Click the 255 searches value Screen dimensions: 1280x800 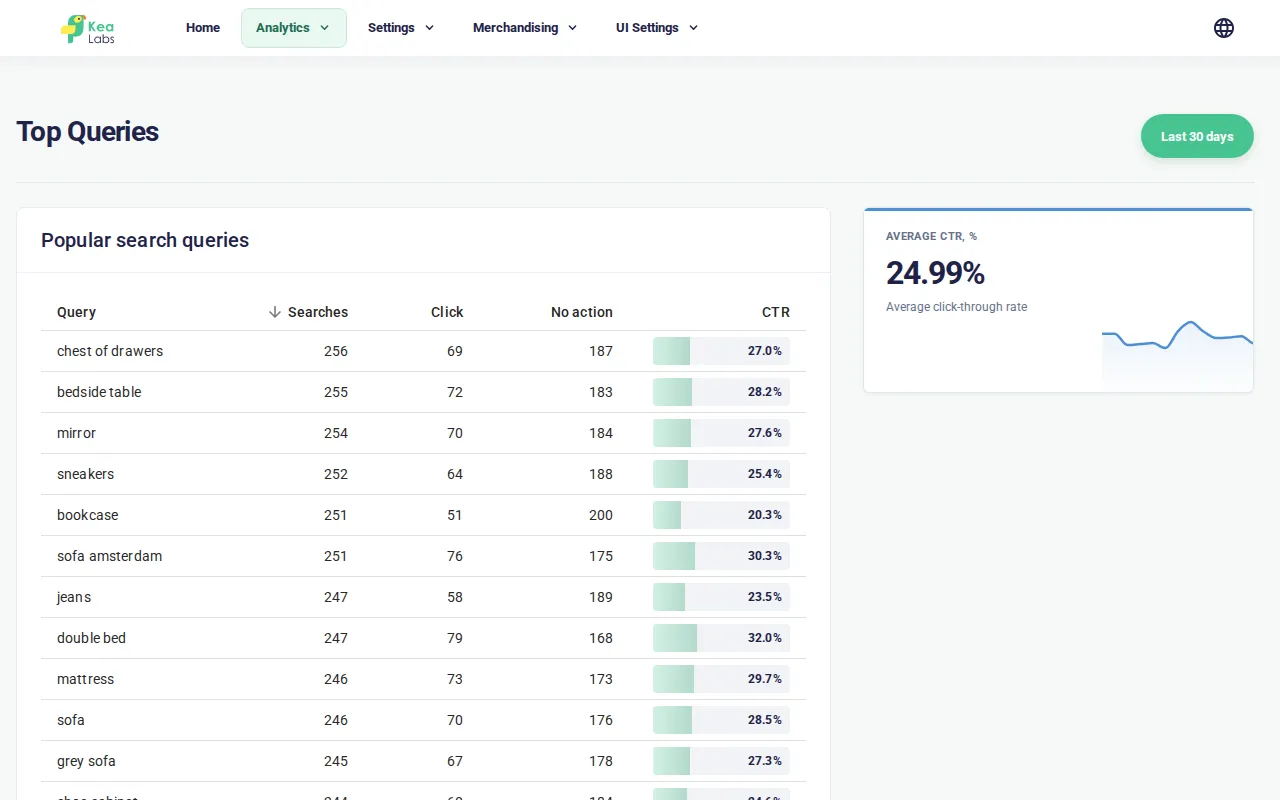[x=336, y=392]
